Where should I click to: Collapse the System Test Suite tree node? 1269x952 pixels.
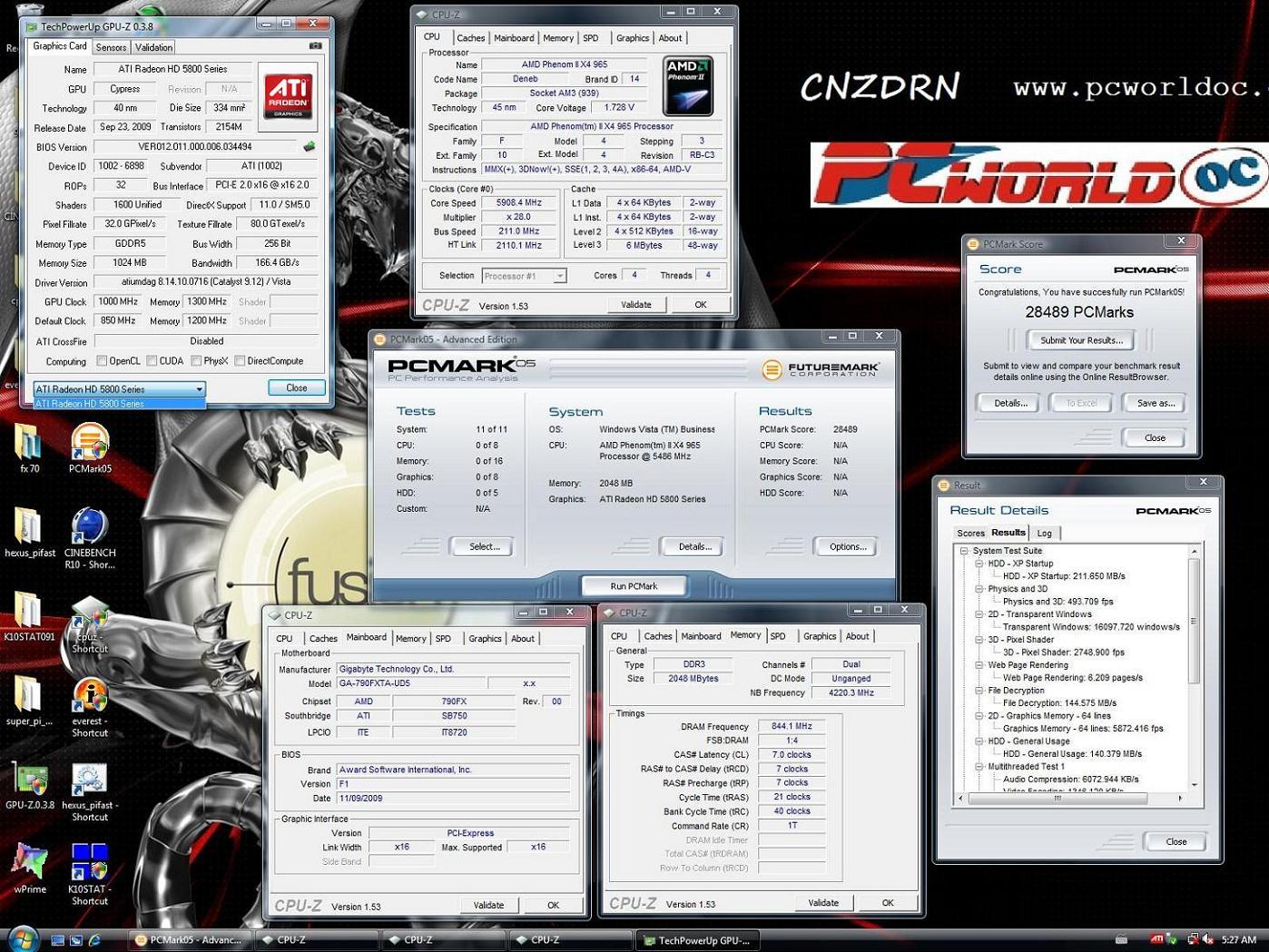coord(964,551)
